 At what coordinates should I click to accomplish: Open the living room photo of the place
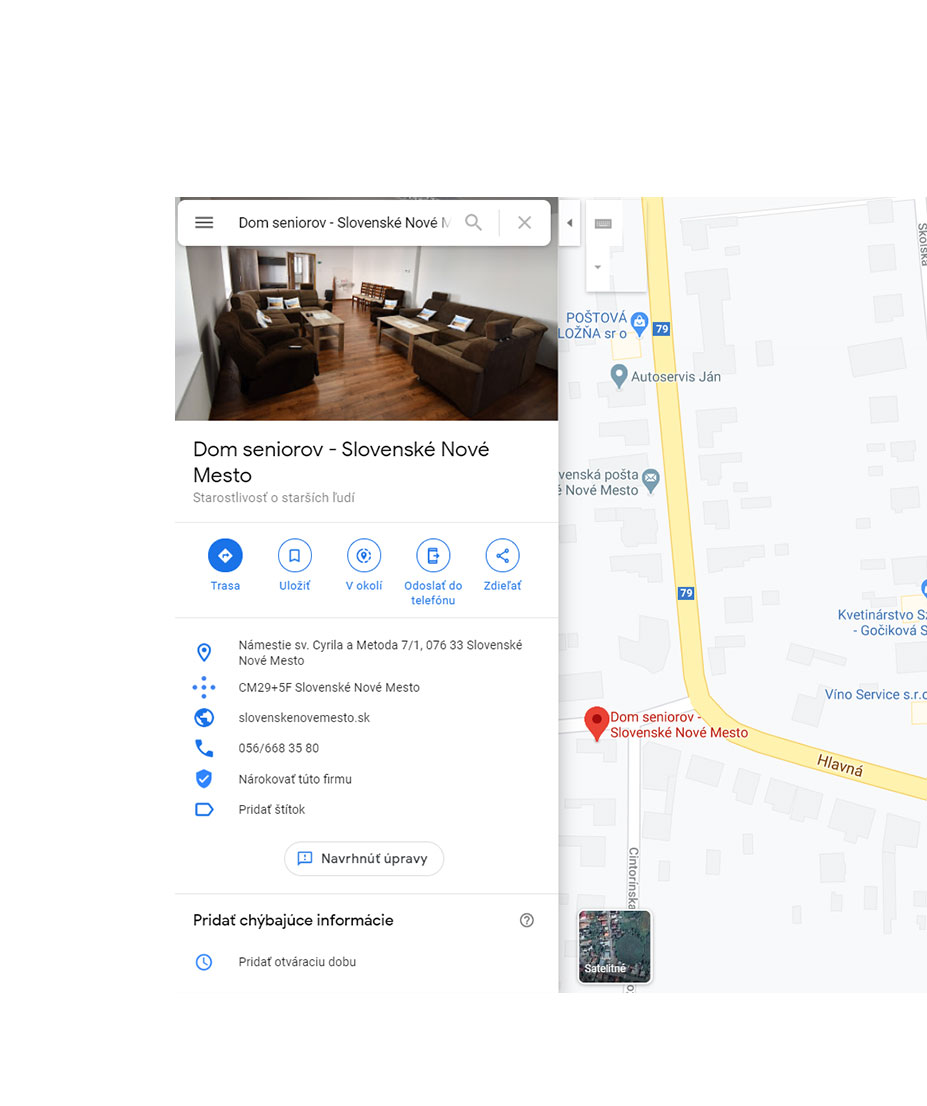(x=366, y=333)
